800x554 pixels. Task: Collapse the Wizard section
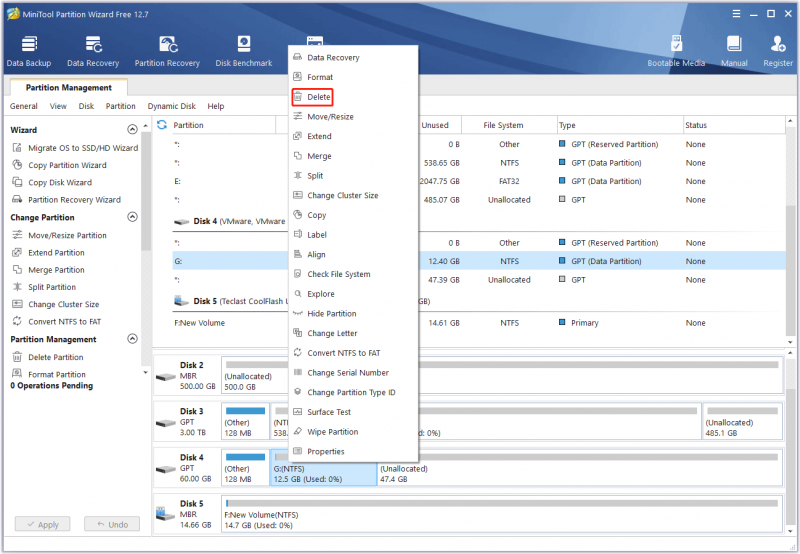point(132,130)
